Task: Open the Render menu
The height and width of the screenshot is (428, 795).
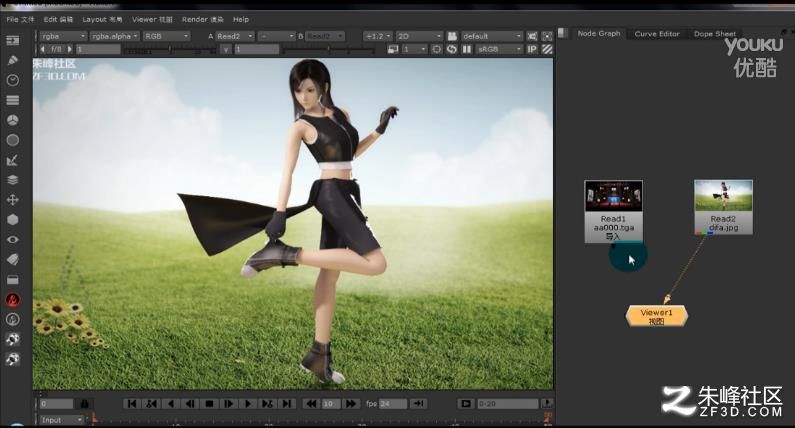Action: tap(202, 19)
